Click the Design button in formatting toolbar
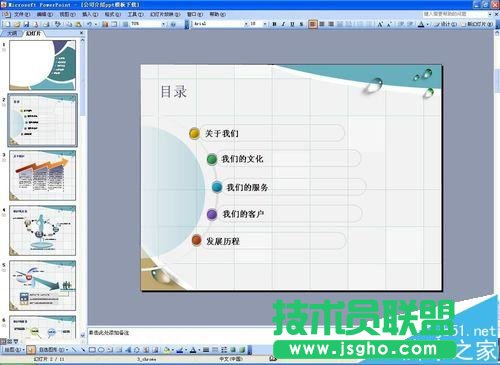500x365 pixels. coord(445,24)
